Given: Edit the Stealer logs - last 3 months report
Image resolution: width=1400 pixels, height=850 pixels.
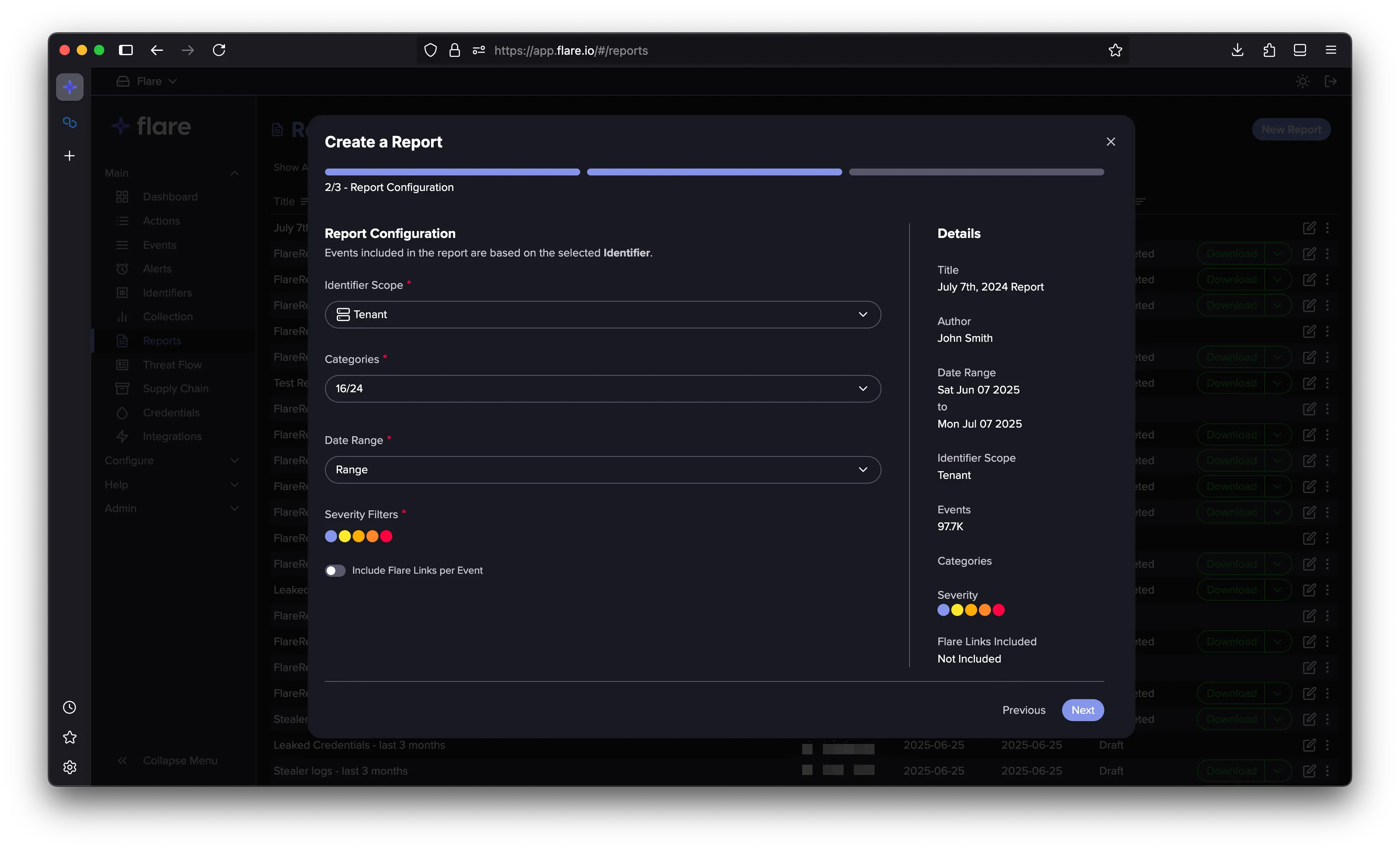Looking at the screenshot, I should [1309, 771].
